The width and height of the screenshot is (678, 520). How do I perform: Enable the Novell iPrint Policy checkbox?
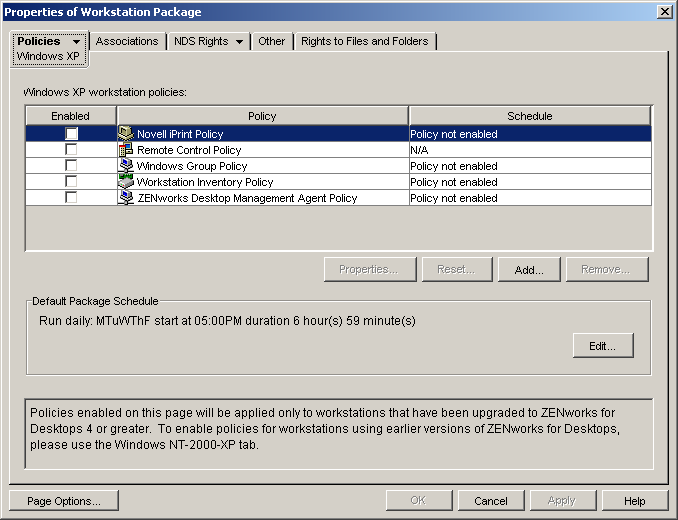71,134
